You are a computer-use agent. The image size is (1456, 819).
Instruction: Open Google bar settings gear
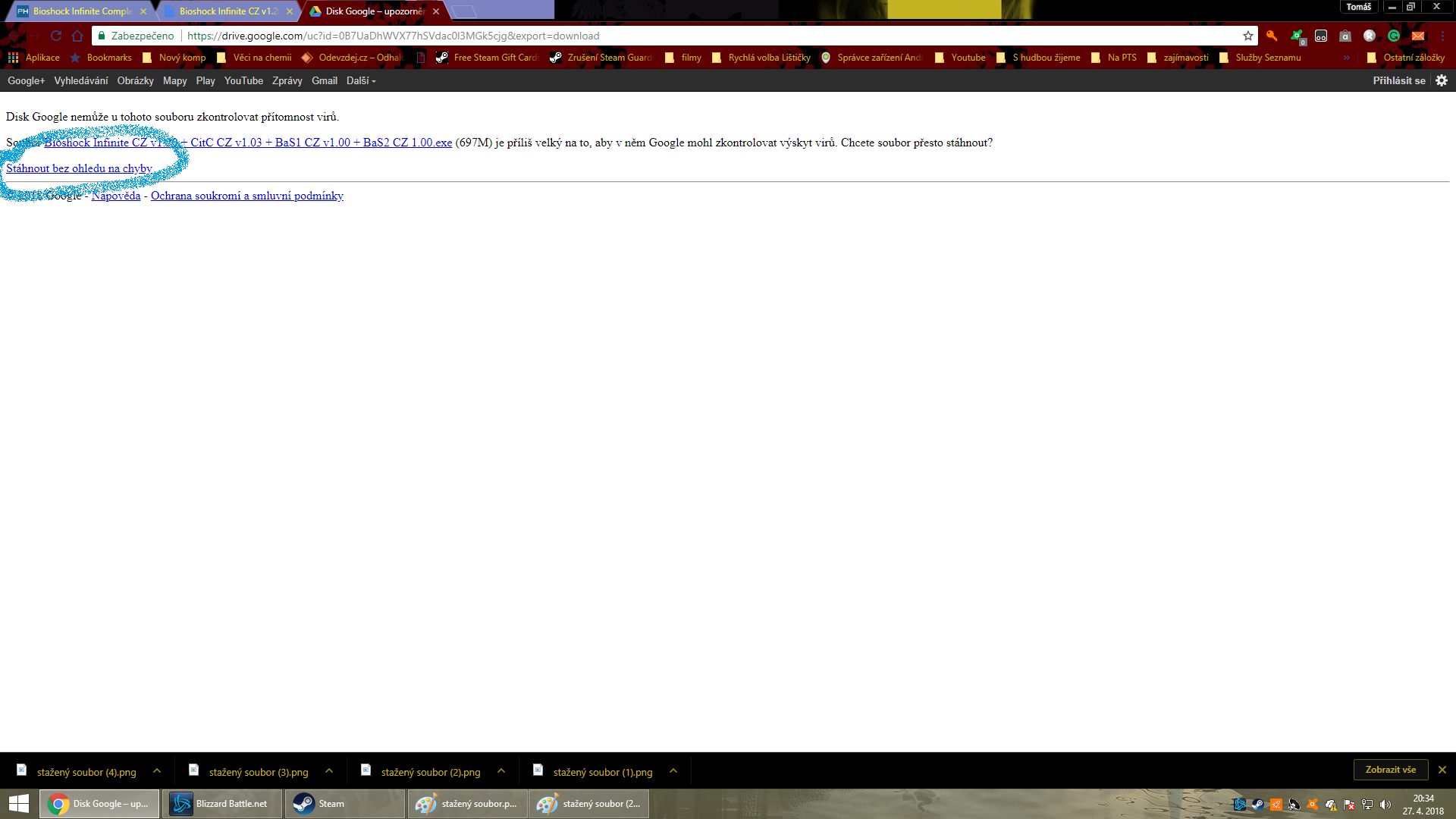1442,80
